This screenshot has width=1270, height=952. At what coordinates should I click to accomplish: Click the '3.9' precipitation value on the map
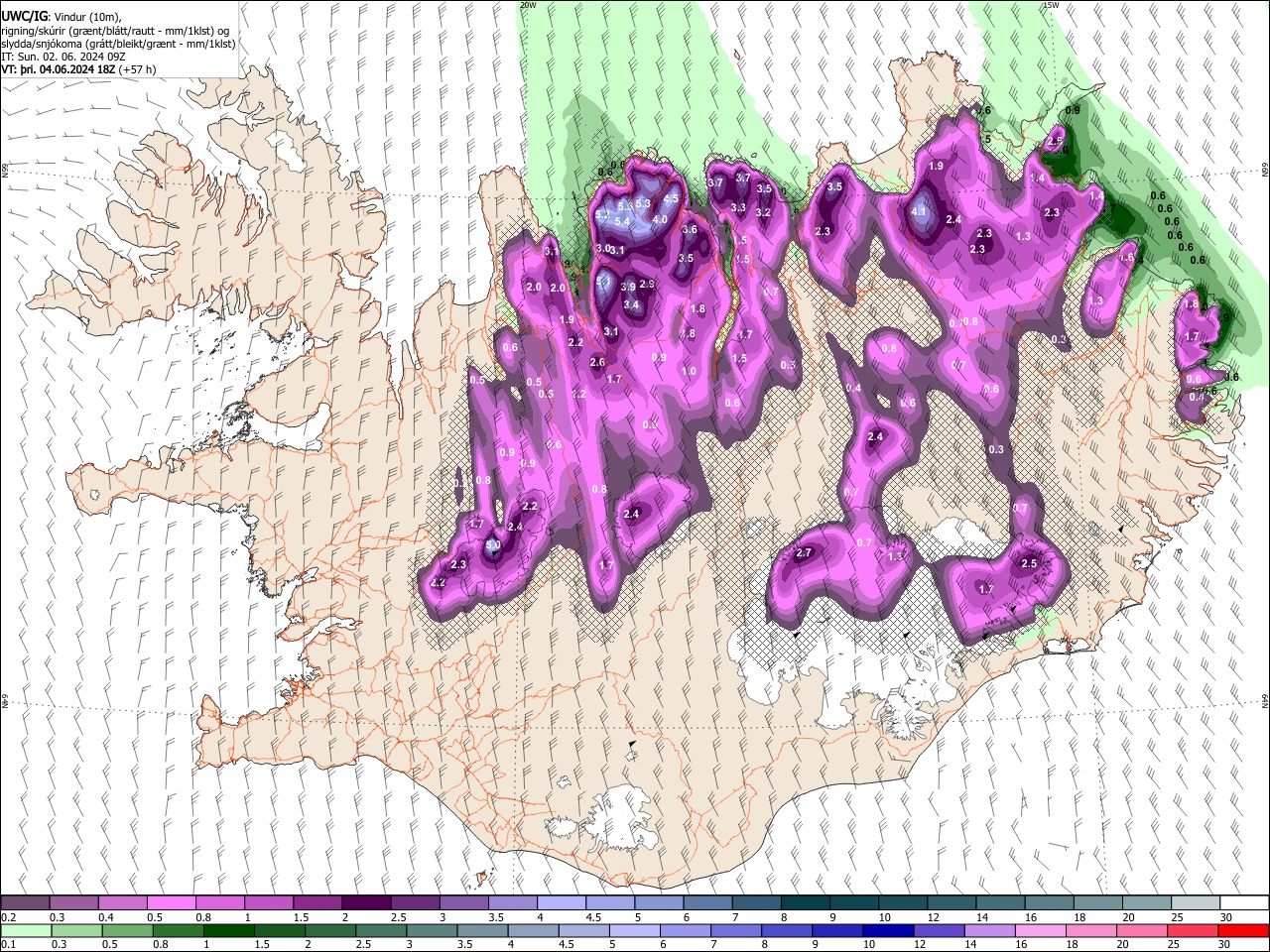[628, 287]
